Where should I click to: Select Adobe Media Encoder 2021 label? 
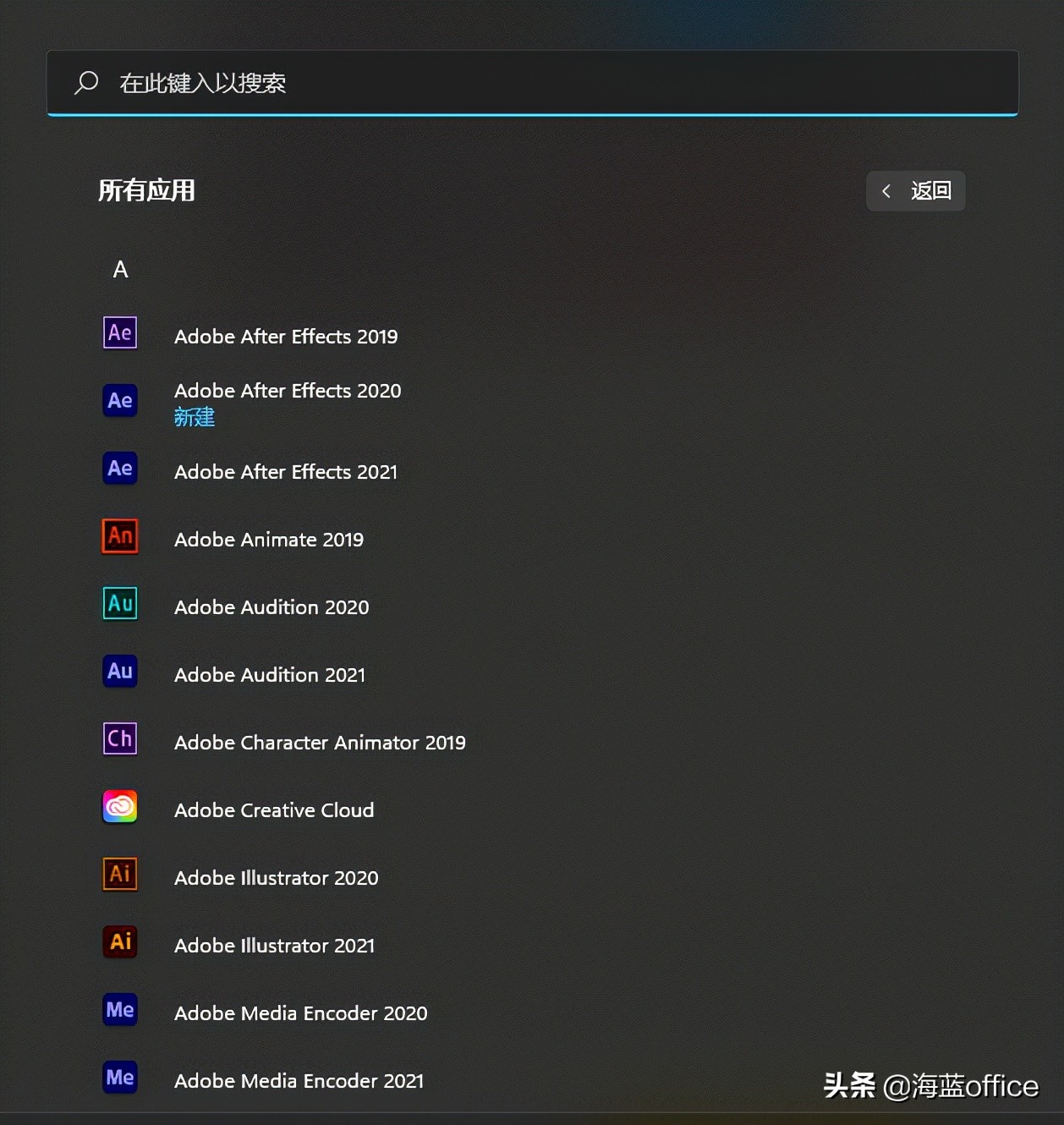(299, 1081)
